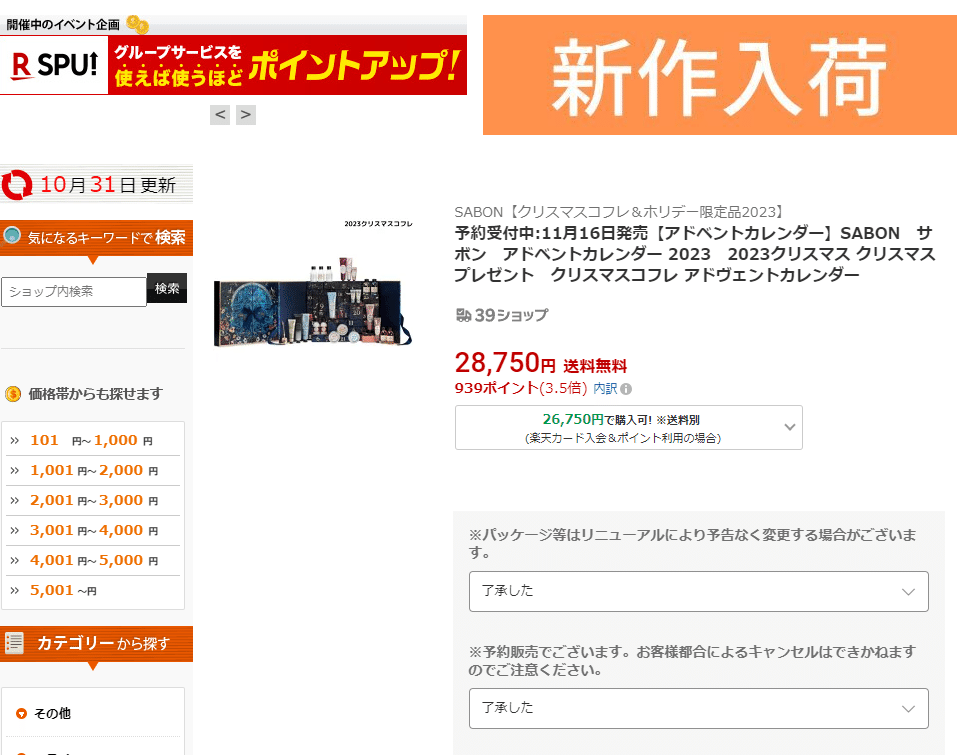Click the magnifier icon on 気になるキーワードで検索
This screenshot has height=755, width=961.
12,235
